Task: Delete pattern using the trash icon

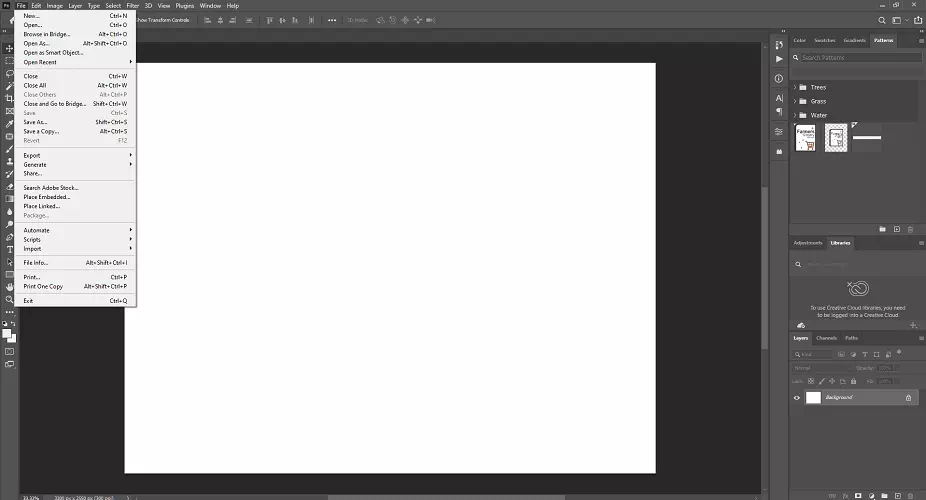Action: [910, 229]
